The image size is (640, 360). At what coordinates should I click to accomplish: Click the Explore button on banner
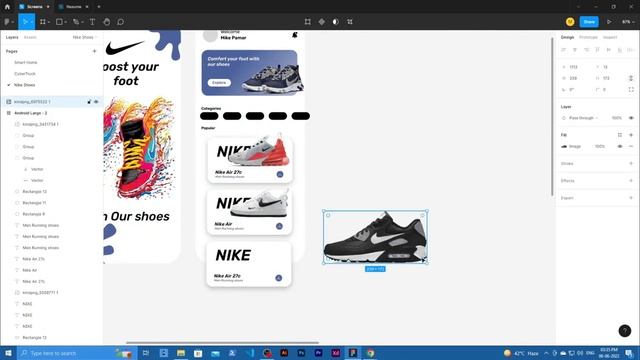pyautogui.click(x=219, y=83)
